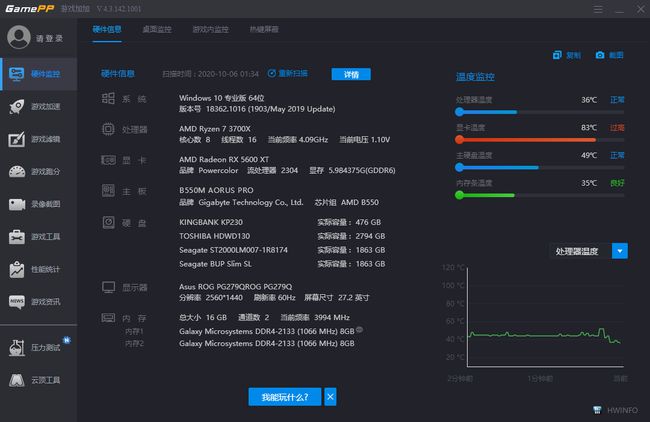
Task: Select Asus ROG PG279Q monitor text
Action: (x=235, y=286)
